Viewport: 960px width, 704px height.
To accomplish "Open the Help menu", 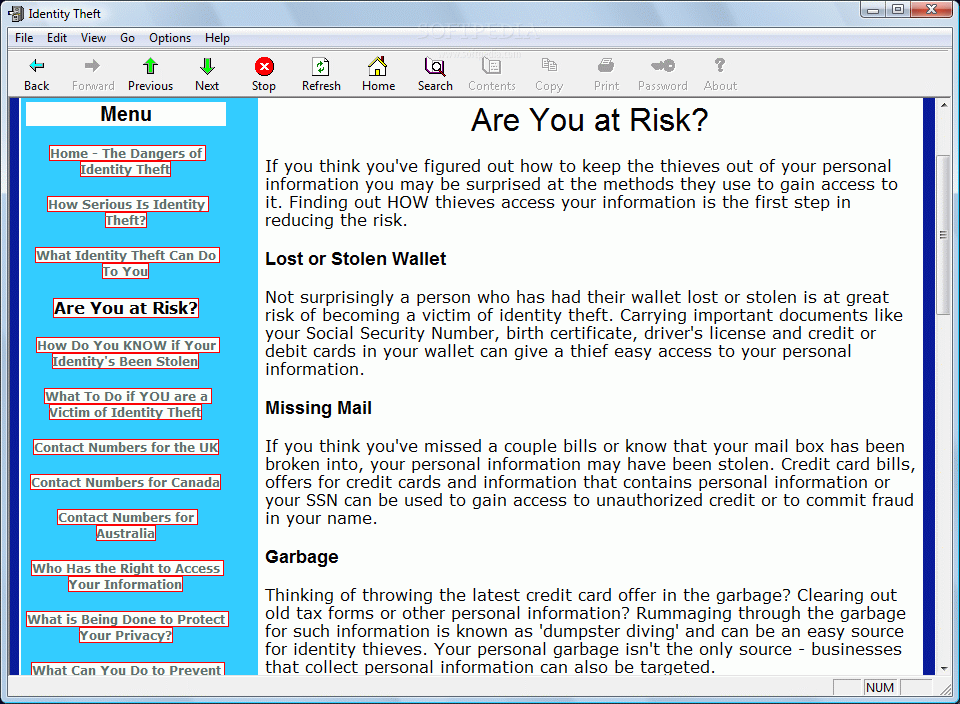I will [x=217, y=38].
